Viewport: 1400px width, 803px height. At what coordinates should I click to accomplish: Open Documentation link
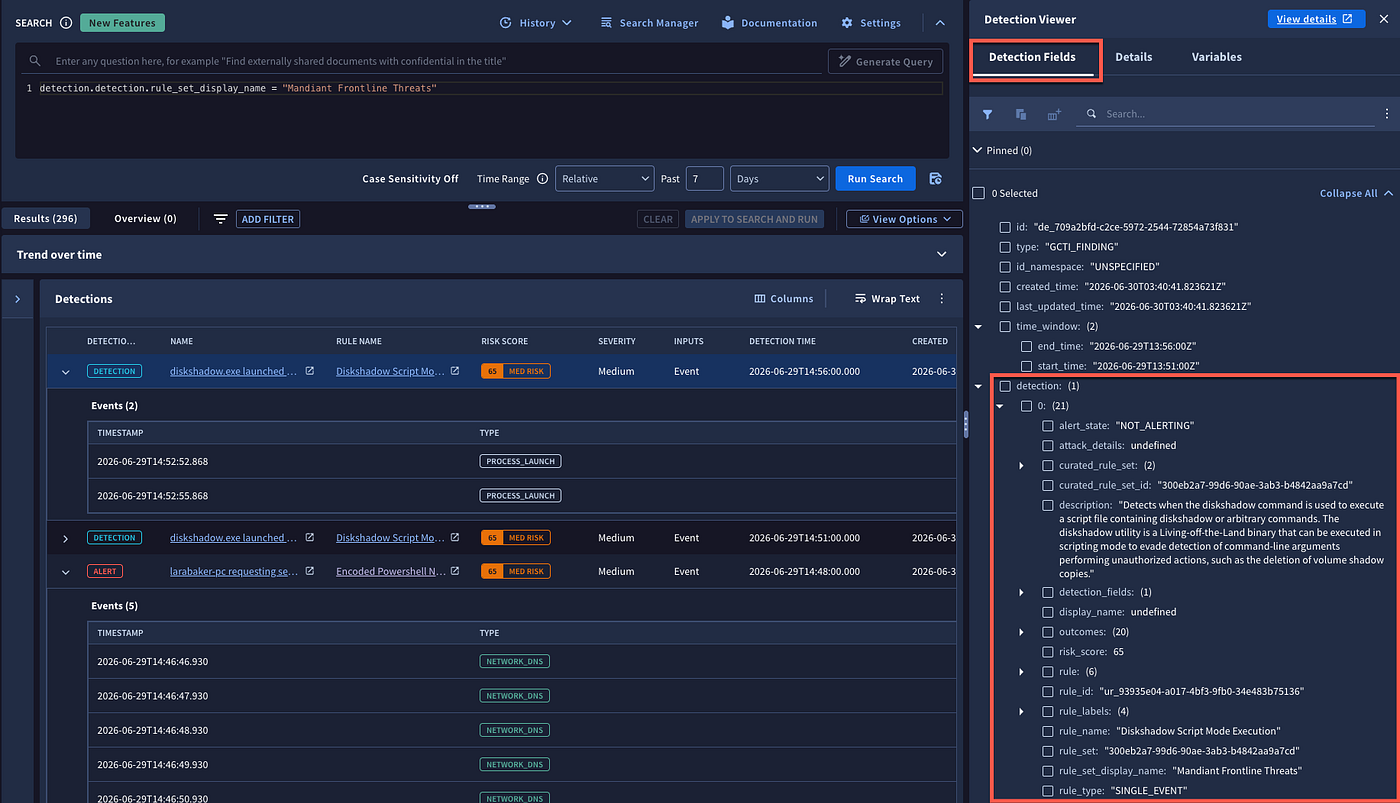click(x=769, y=23)
